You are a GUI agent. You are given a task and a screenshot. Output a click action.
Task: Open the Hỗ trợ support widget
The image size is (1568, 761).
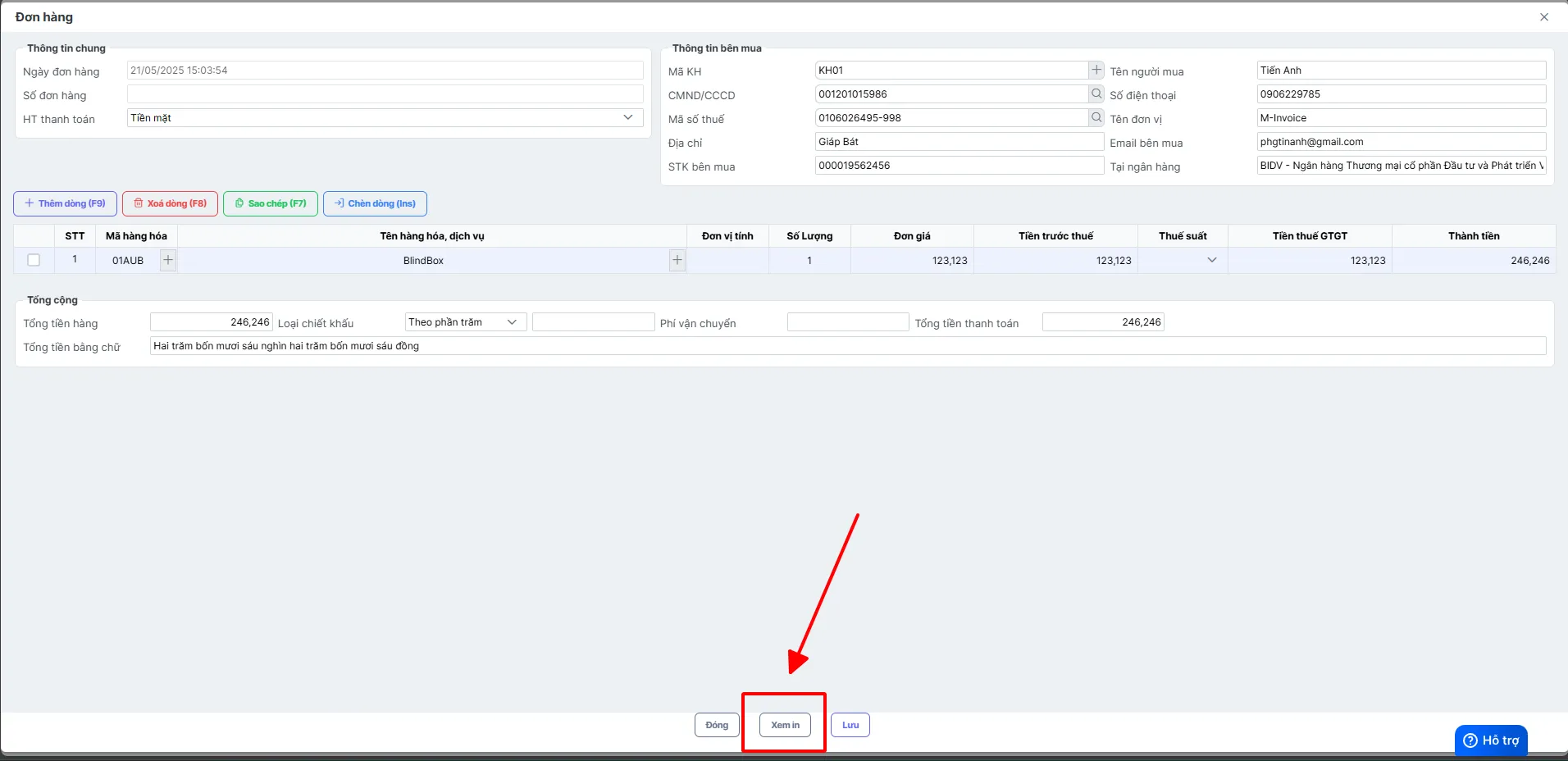[x=1491, y=740]
